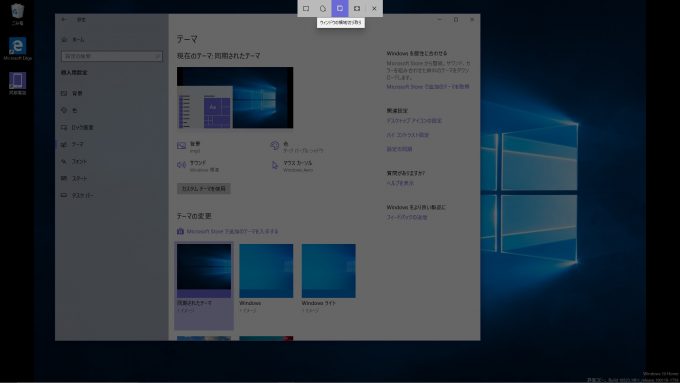Open theme 背景 (Background) setting icon
The image size is (680, 383).
(x=182, y=146)
